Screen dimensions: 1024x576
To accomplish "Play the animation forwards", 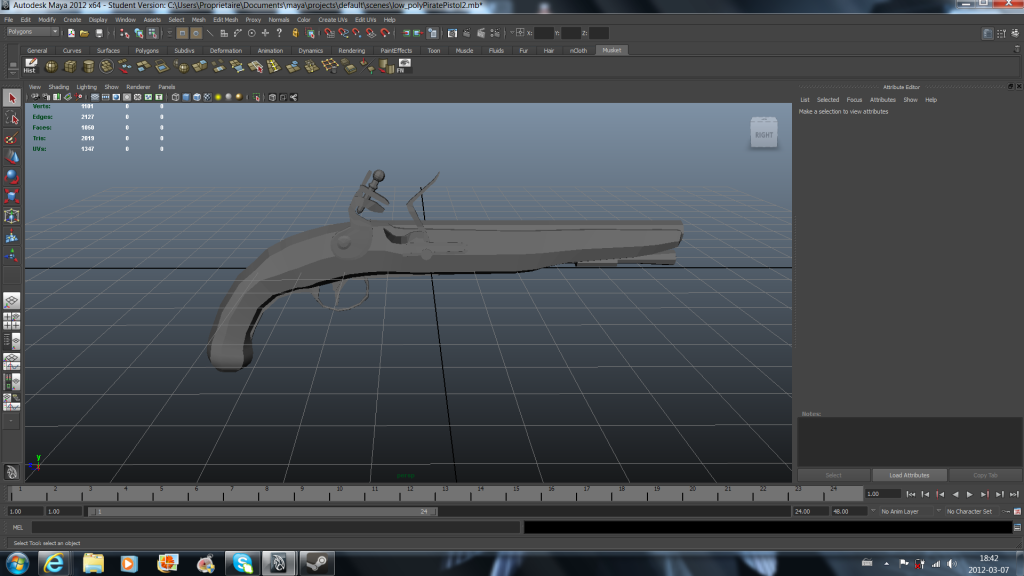I will [x=970, y=494].
